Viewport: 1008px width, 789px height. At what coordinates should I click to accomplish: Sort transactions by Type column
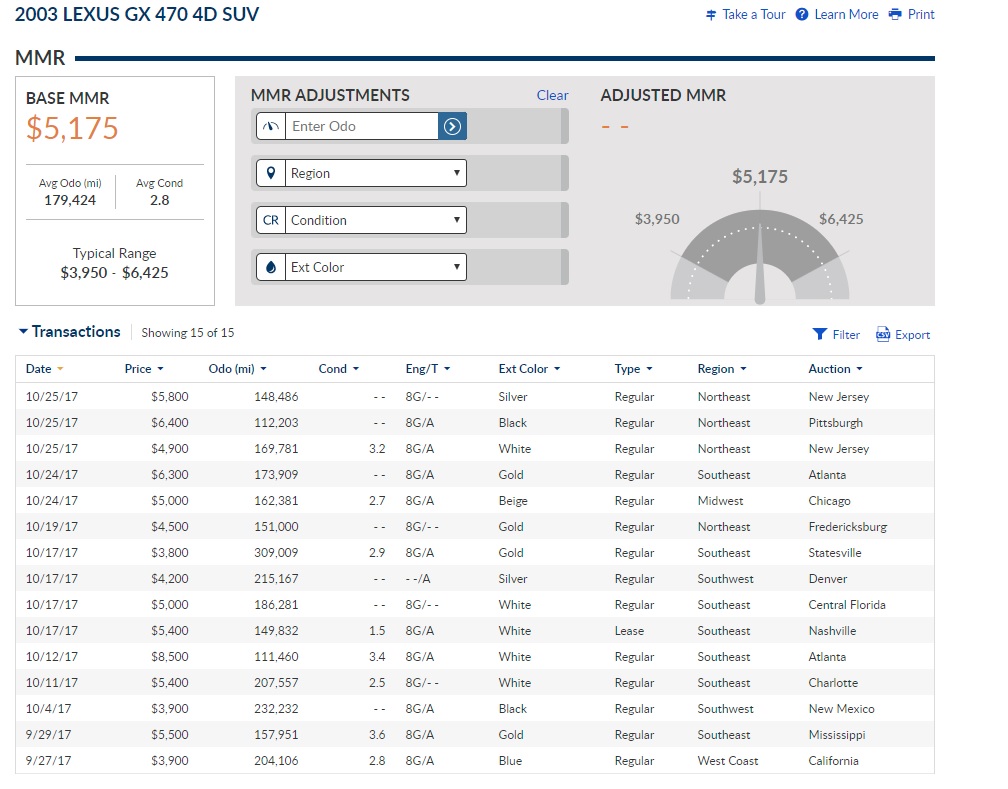click(x=633, y=368)
